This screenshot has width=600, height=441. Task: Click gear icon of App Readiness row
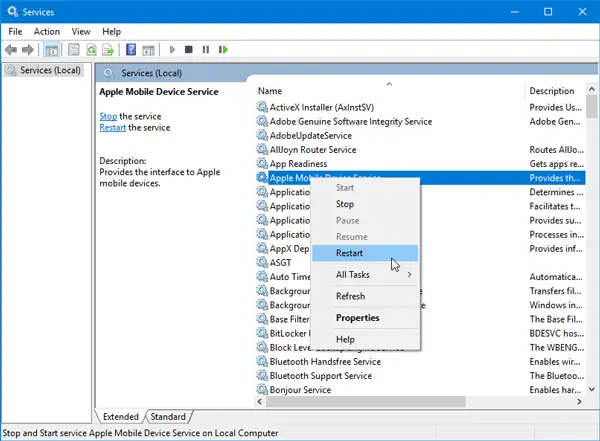(262, 163)
